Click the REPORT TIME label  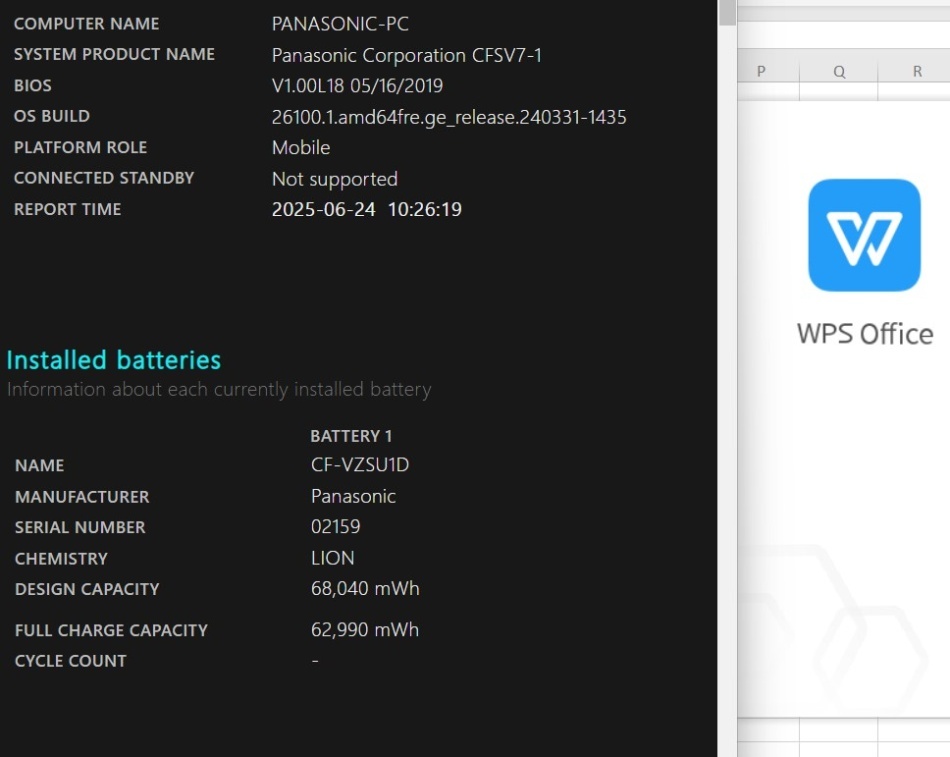tap(68, 209)
